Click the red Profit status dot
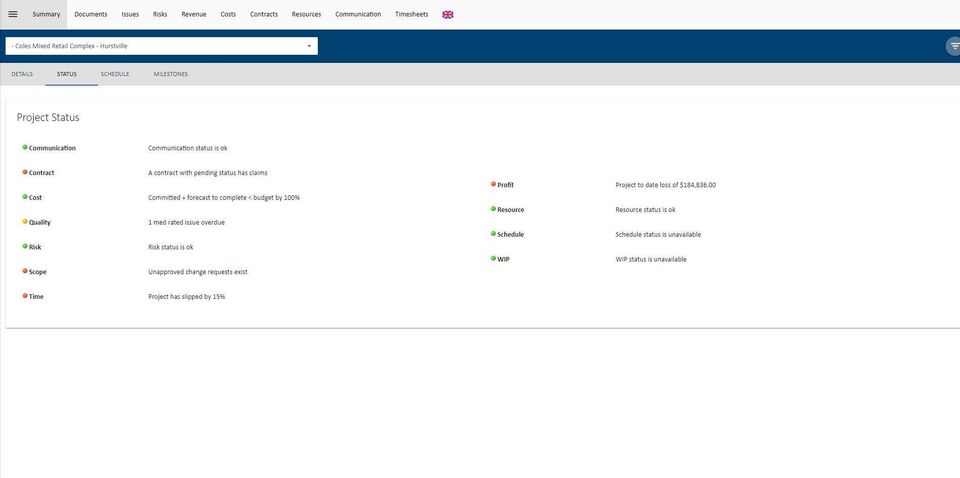Viewport: 960px width, 478px height. [493, 184]
